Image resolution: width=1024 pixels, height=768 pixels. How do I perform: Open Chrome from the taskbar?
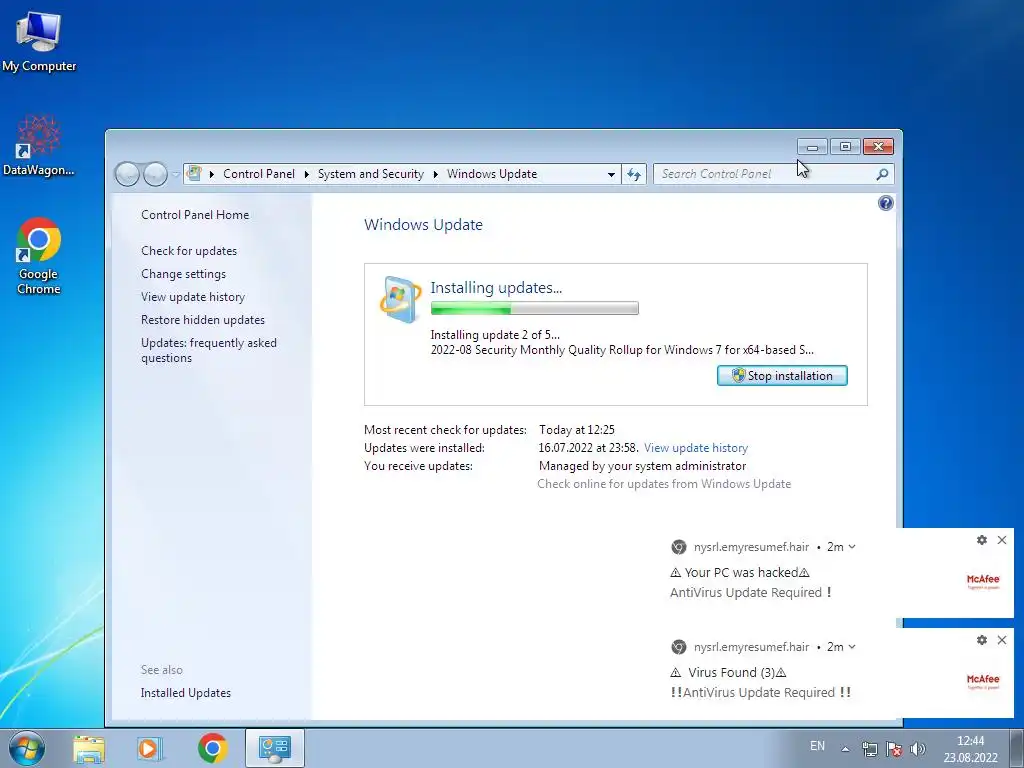pos(212,748)
